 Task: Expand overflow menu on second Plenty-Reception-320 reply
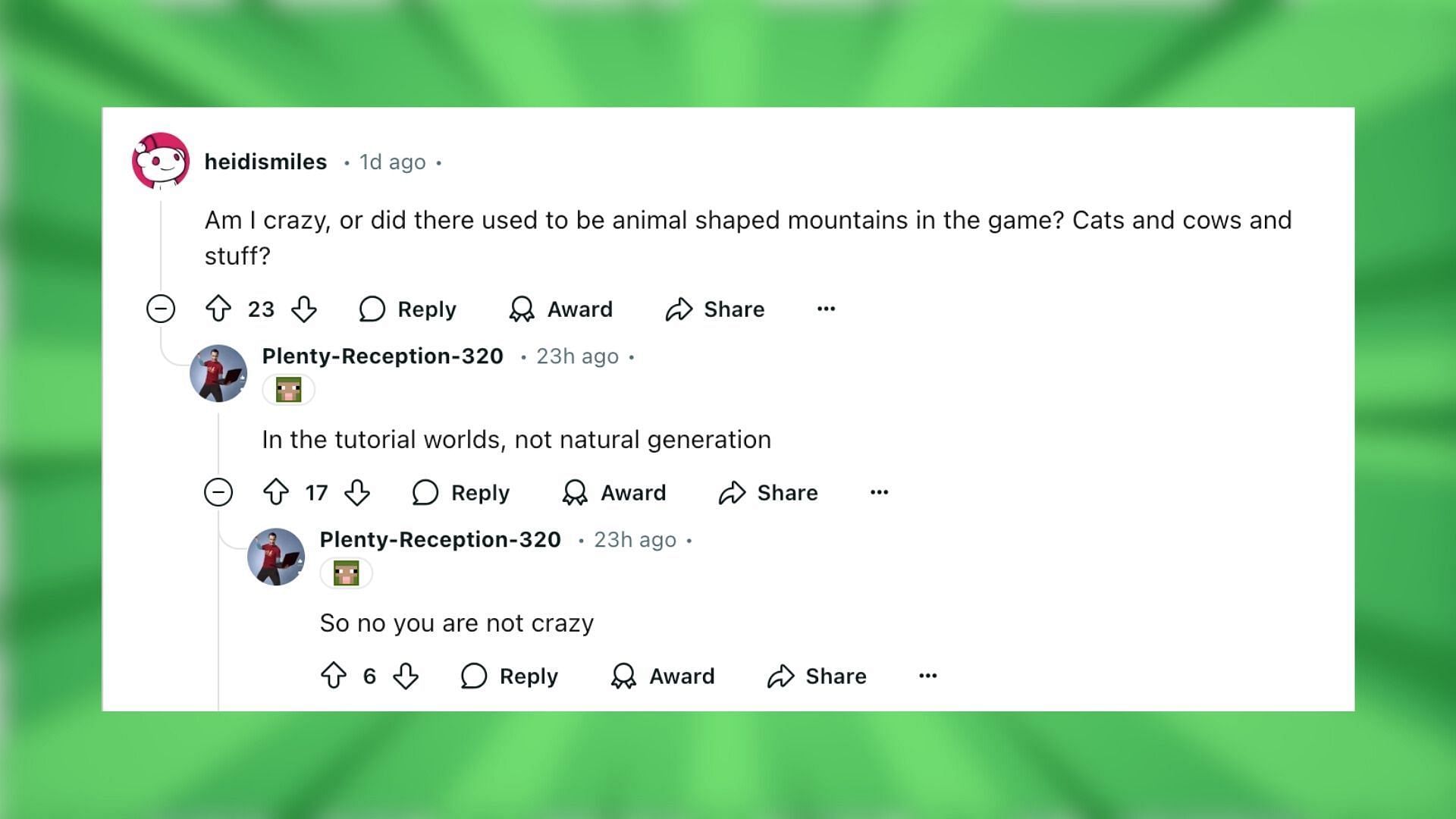tap(927, 676)
